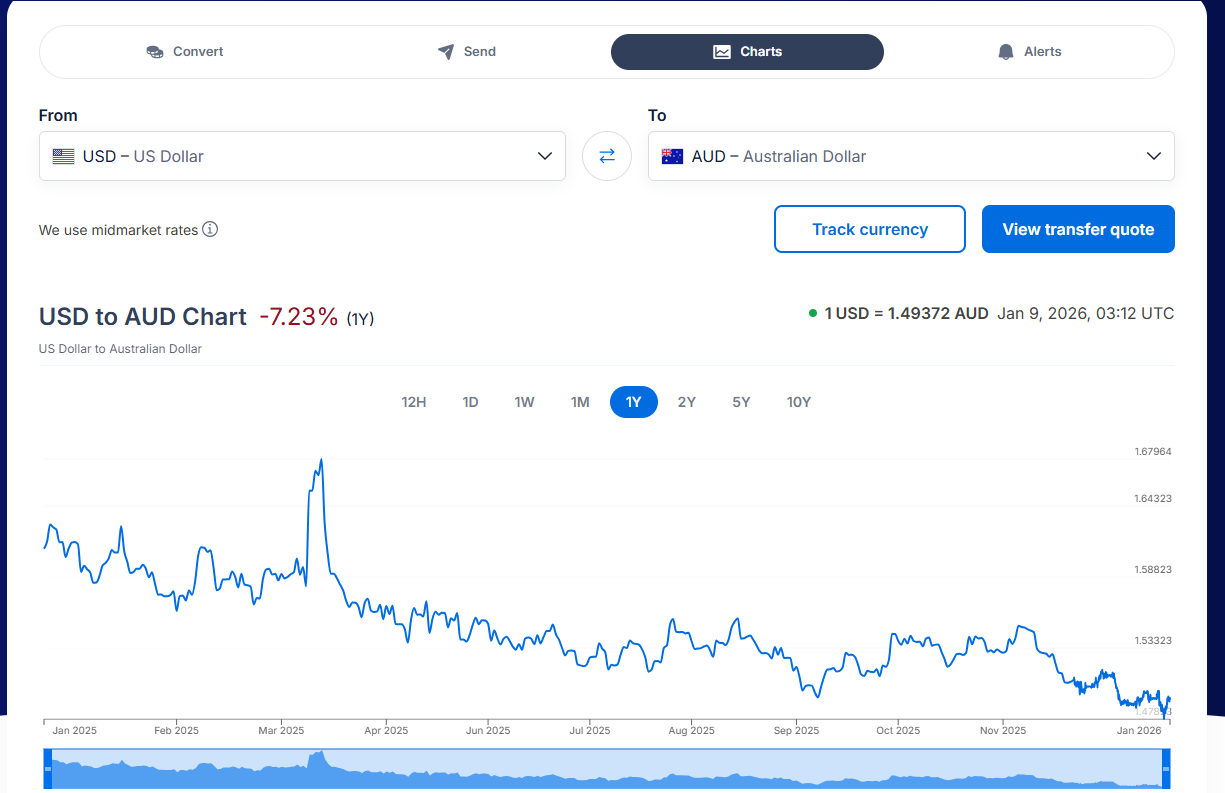Screen dimensions: 1225x793
Task: Switch to the Send tab
Action: [x=467, y=52]
